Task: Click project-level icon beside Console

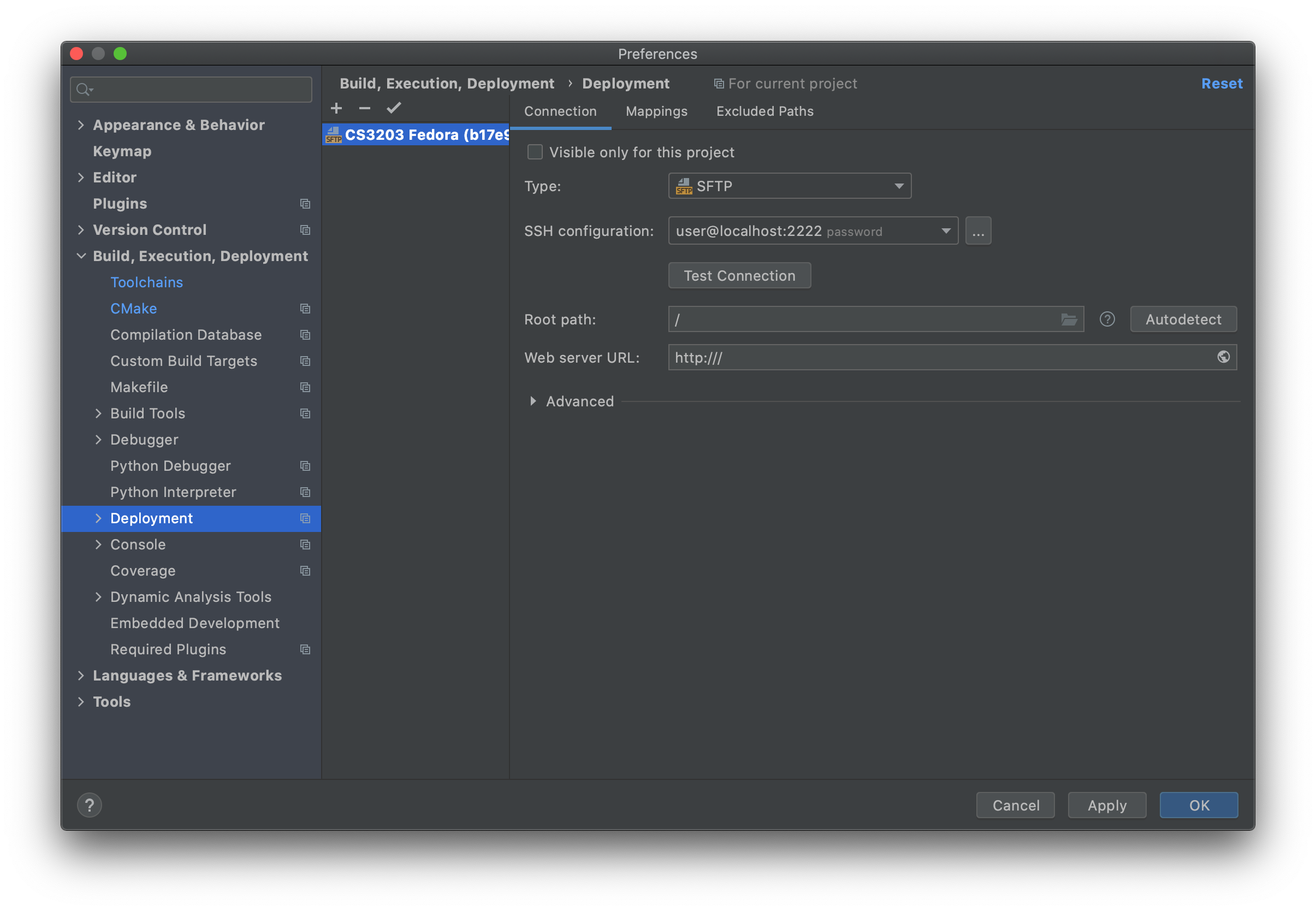Action: pos(305,545)
